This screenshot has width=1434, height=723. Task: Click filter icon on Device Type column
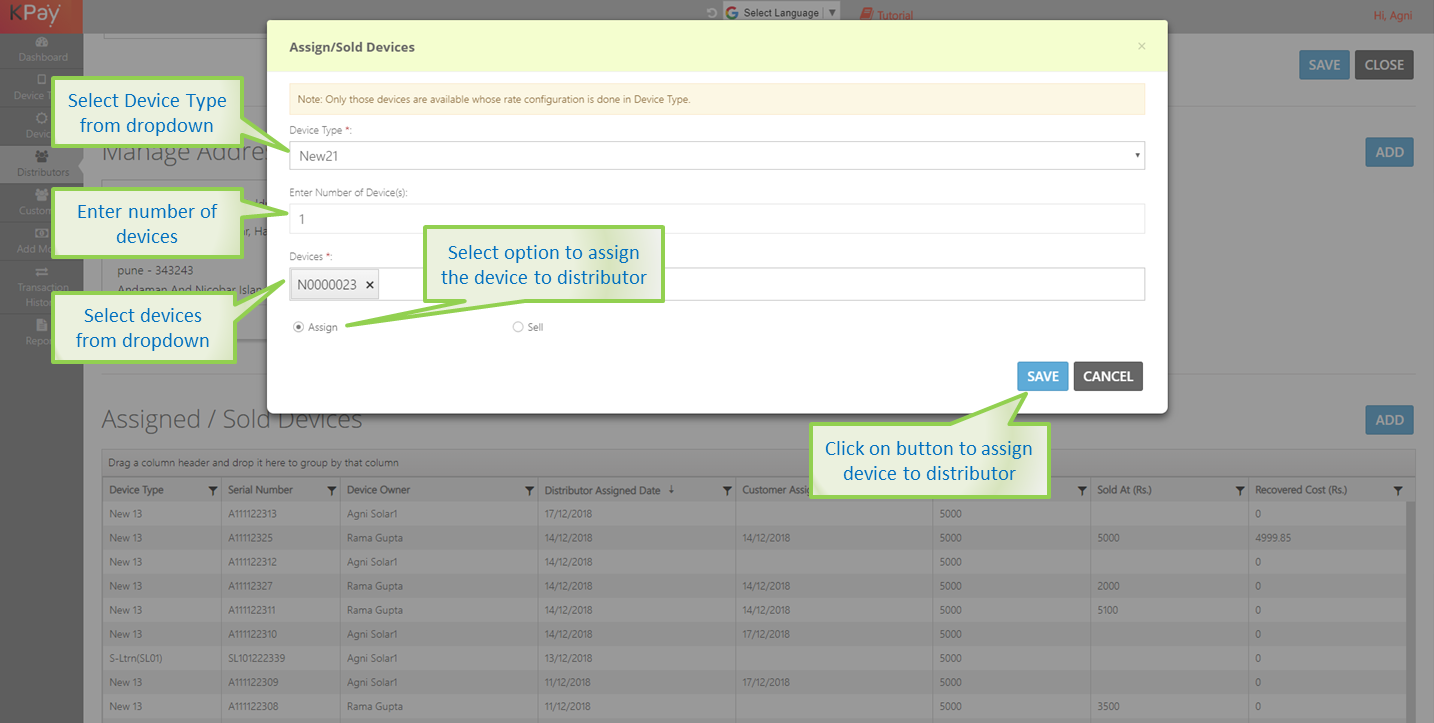click(212, 491)
